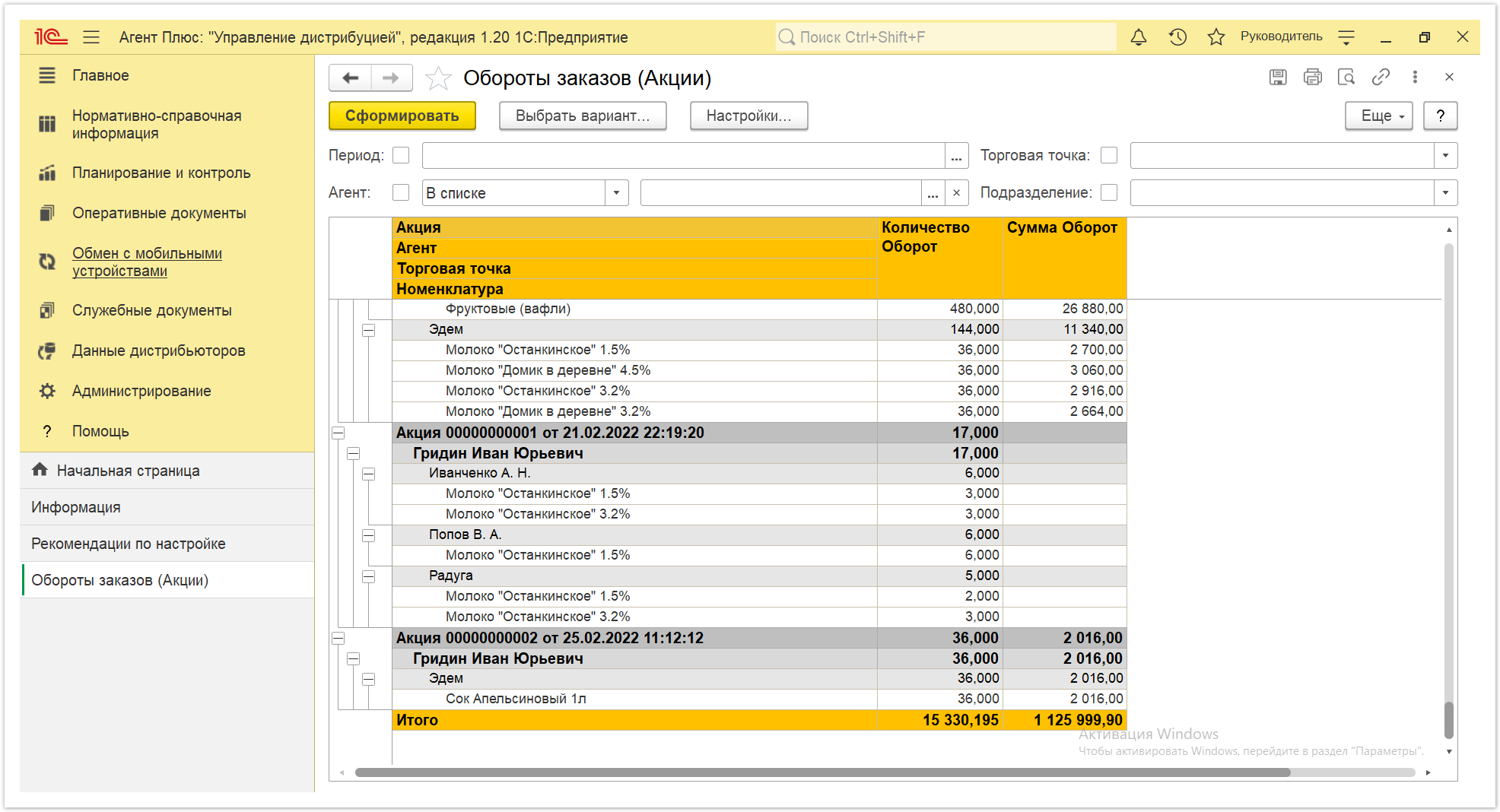Click the Оперативные документы icon
The height and width of the screenshot is (812, 1500).
47,213
